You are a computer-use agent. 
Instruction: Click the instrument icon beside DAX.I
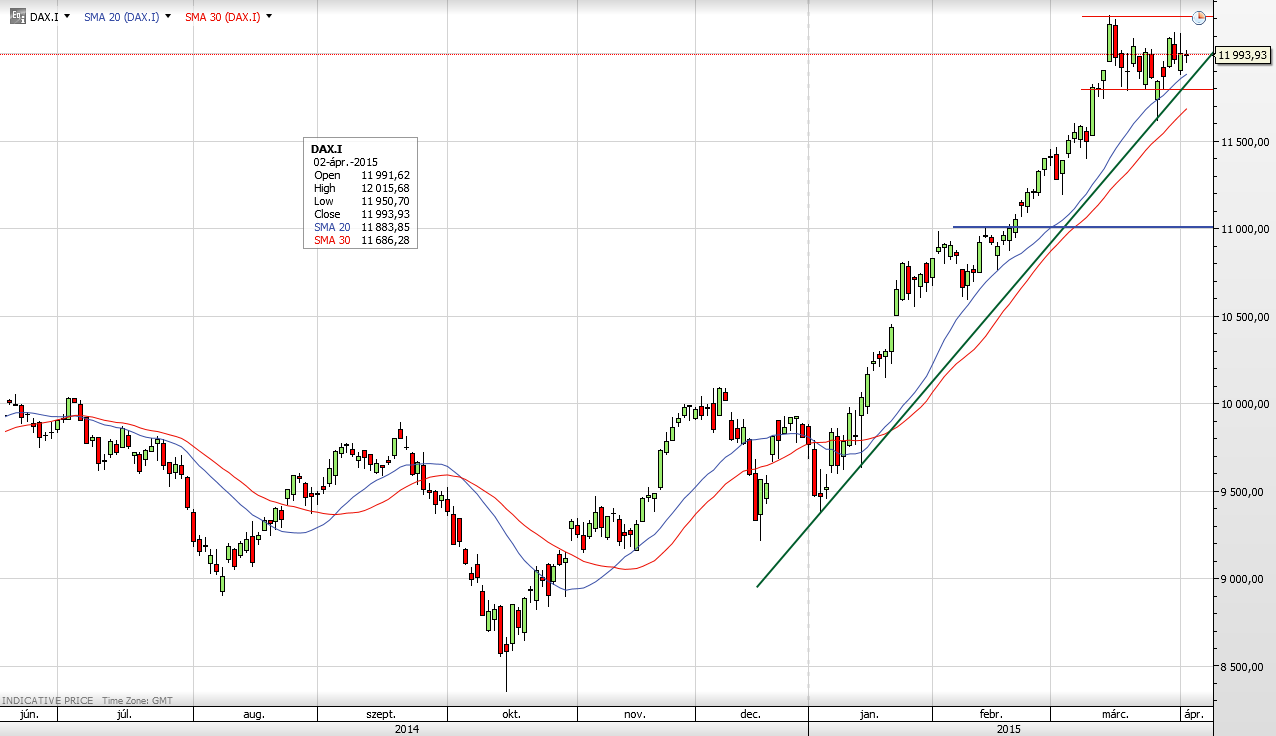(x=17, y=17)
